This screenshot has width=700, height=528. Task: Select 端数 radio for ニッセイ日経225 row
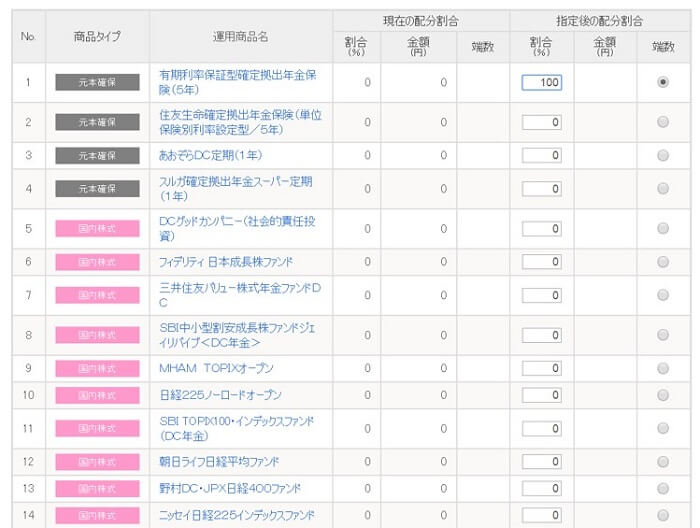[663, 515]
